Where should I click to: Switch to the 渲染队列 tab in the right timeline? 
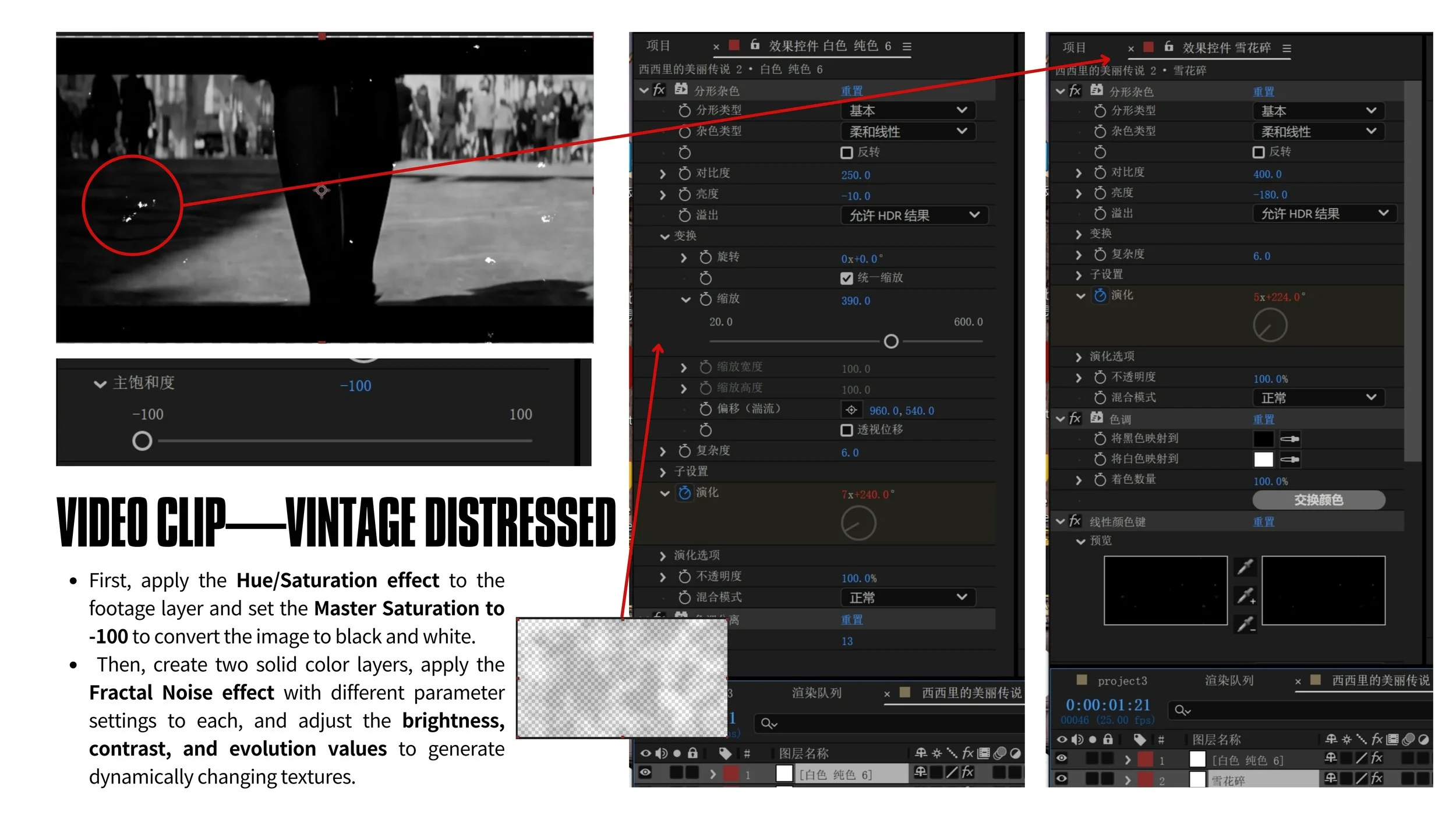[x=1229, y=680]
